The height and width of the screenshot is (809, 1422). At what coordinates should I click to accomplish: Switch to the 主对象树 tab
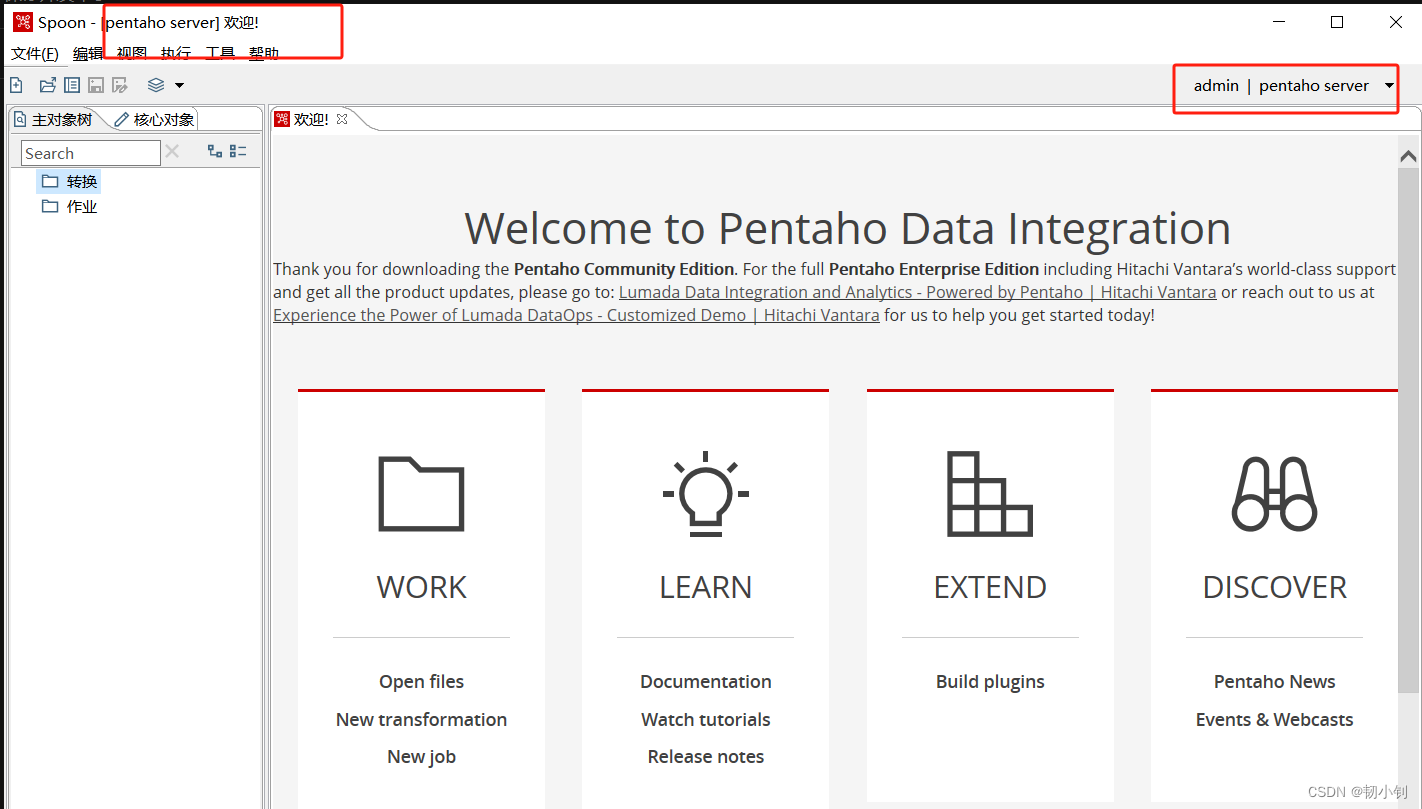(x=53, y=119)
